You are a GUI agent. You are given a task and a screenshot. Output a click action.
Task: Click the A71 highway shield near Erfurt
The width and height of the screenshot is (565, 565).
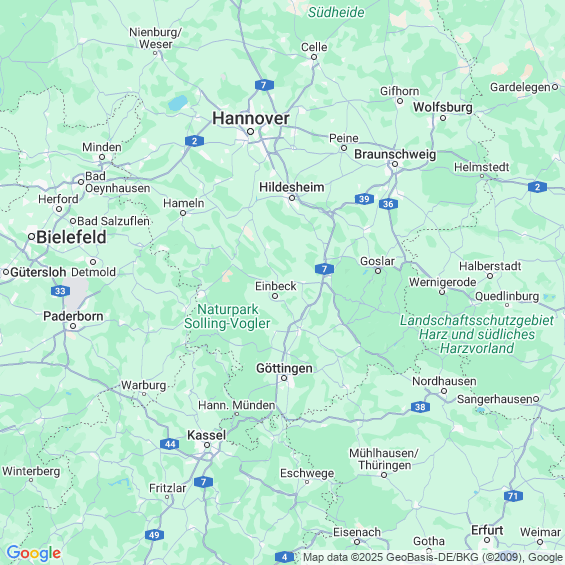click(x=513, y=496)
